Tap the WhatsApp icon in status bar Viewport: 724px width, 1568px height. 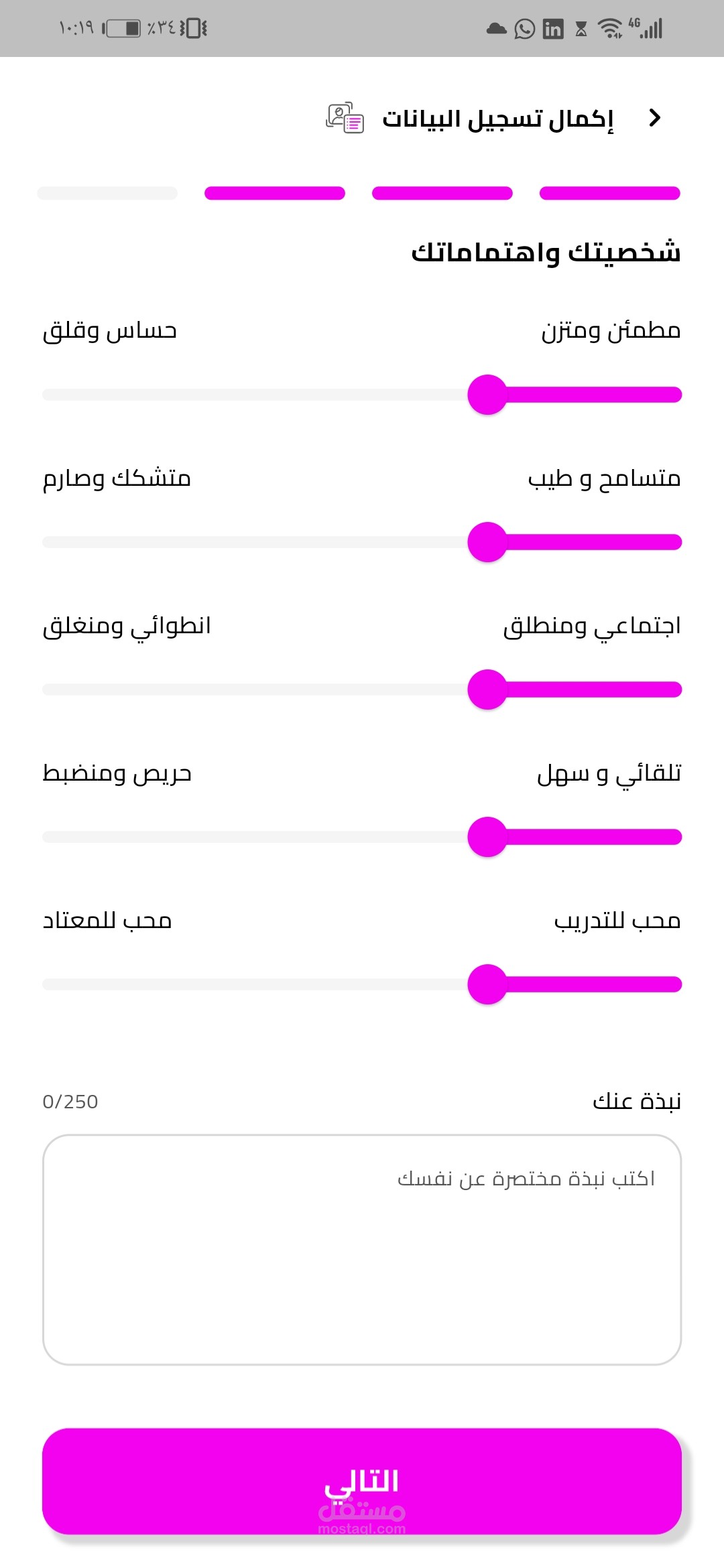524,29
